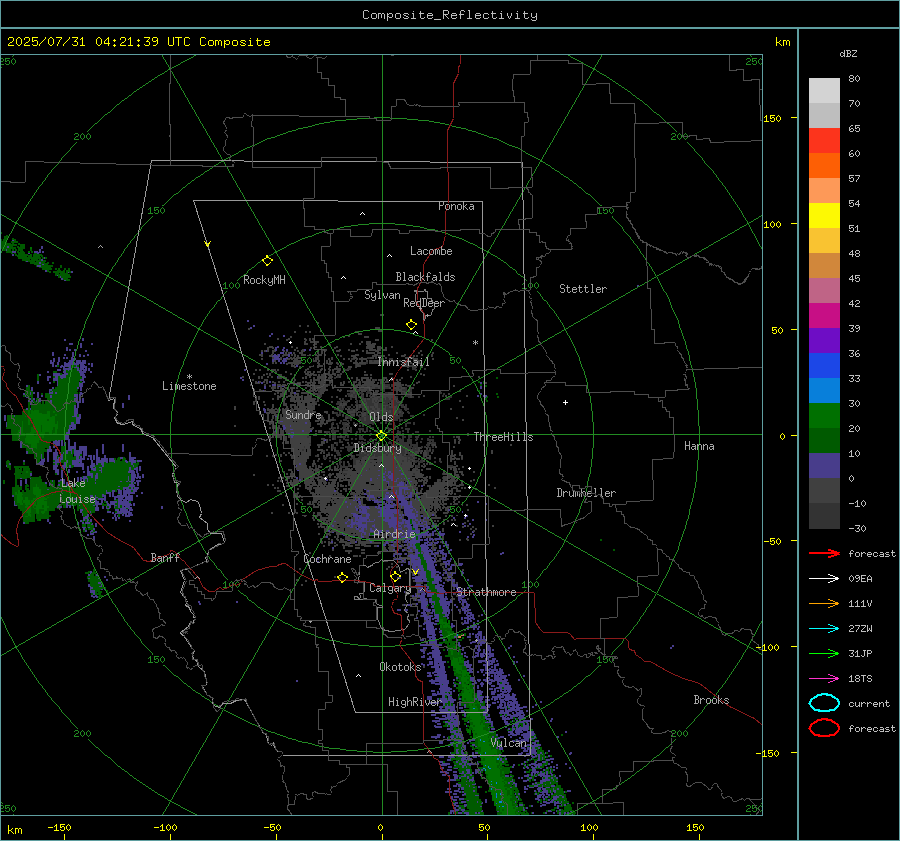The height and width of the screenshot is (841, 900).
Task: Click the dBZ legend heading
Action: pos(848,53)
